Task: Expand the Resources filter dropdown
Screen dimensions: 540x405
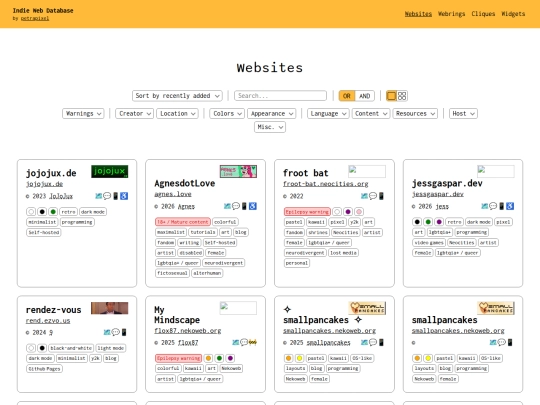Action: click(x=415, y=114)
